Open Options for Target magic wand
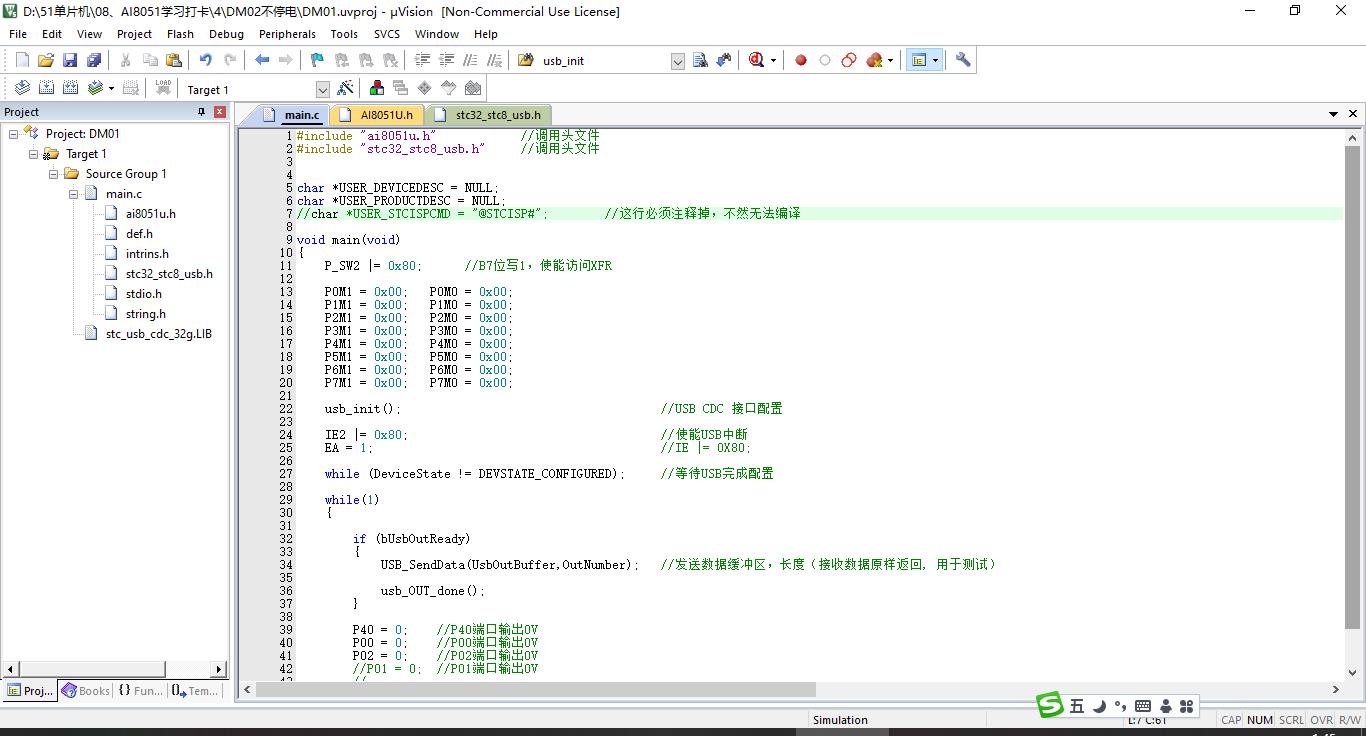1366x736 pixels. [346, 89]
